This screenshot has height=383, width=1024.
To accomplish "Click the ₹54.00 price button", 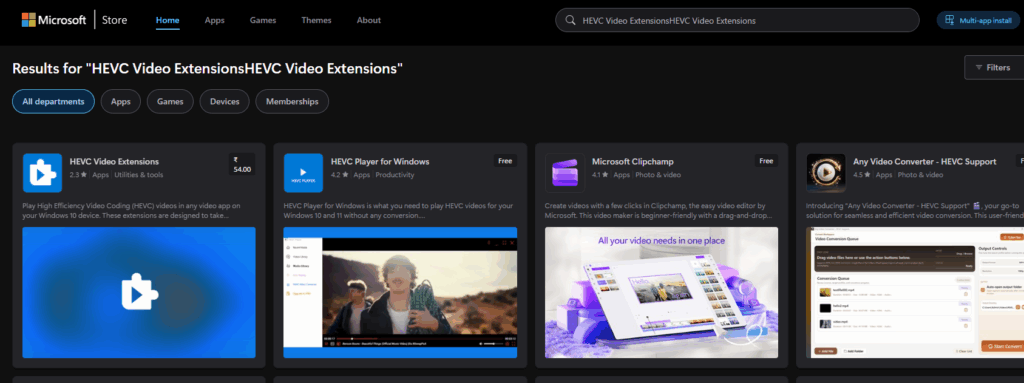I will pyautogui.click(x=242, y=165).
